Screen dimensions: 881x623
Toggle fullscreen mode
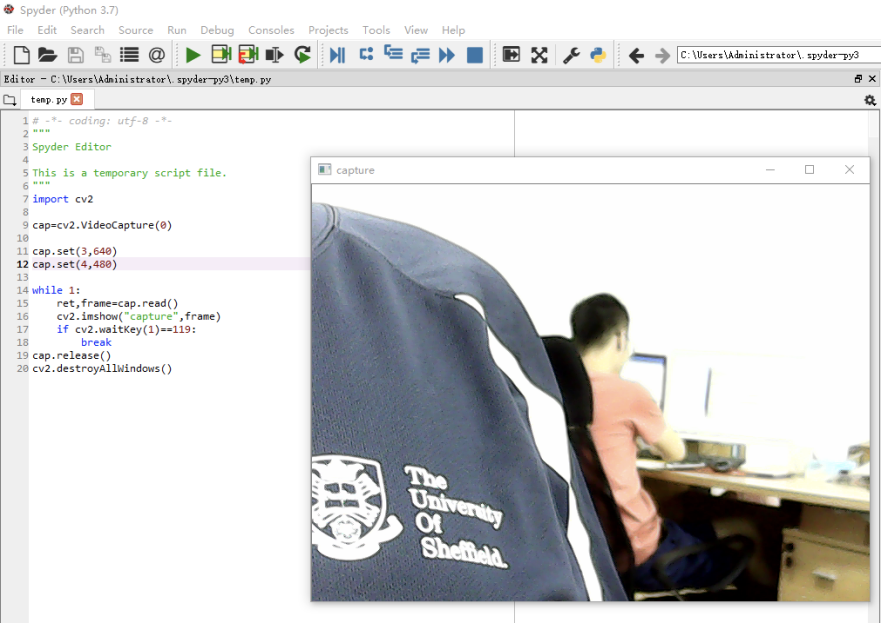(x=539, y=55)
